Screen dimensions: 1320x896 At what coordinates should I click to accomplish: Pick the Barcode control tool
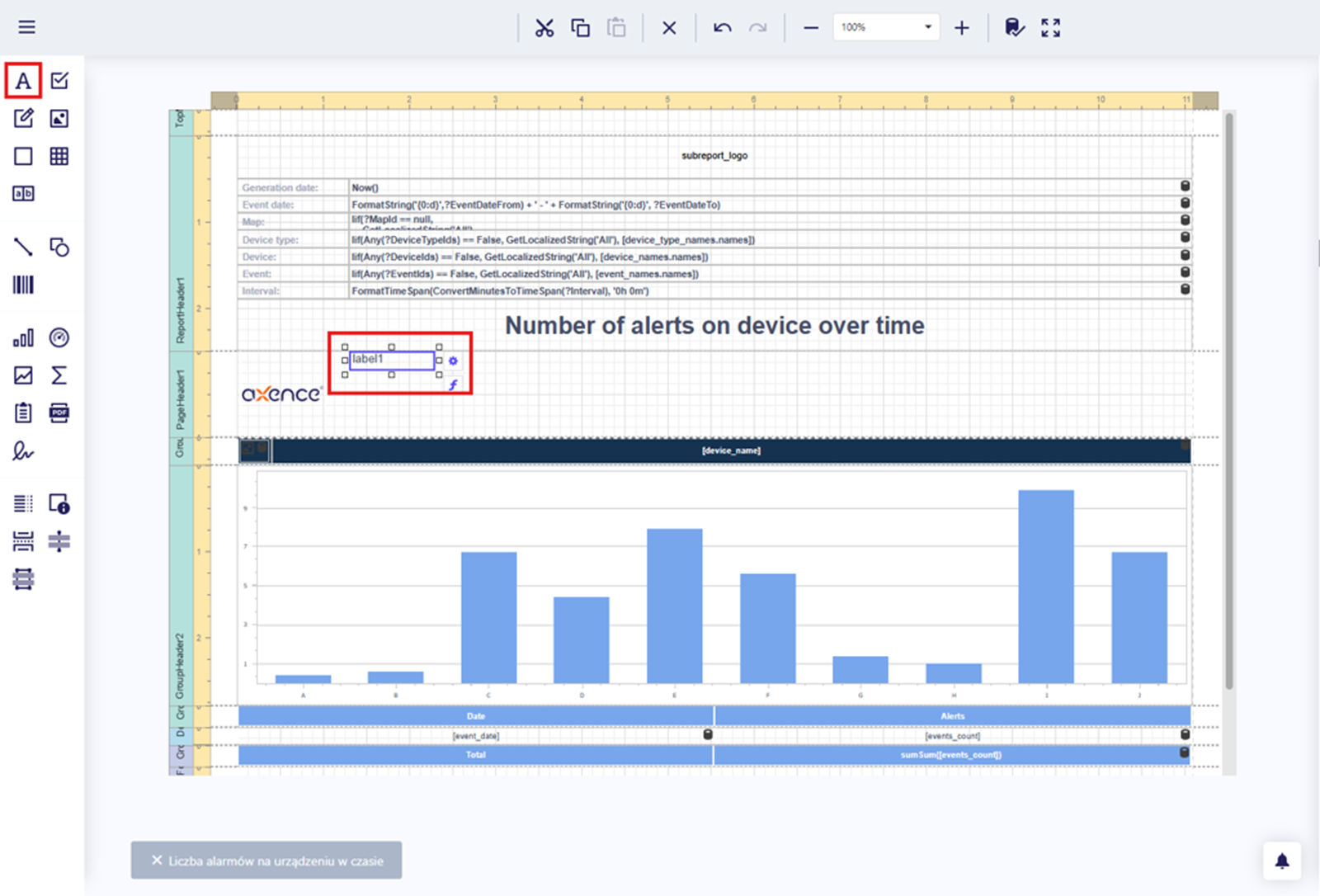[x=23, y=285]
